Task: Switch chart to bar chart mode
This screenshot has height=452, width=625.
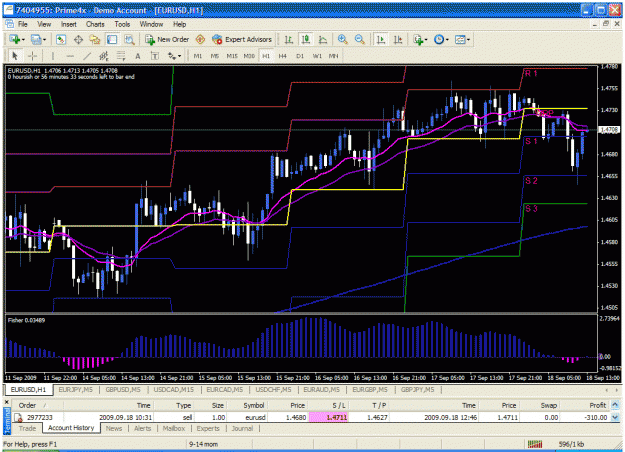Action: (289, 39)
